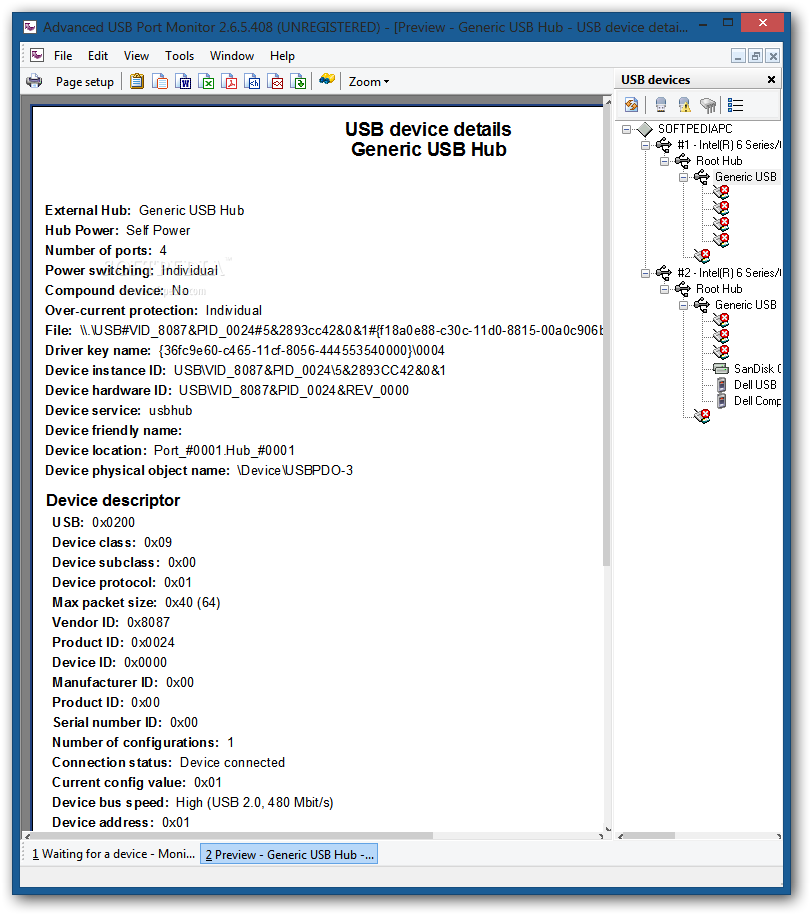
Task: Refresh the USB devices tree
Action: (631, 105)
